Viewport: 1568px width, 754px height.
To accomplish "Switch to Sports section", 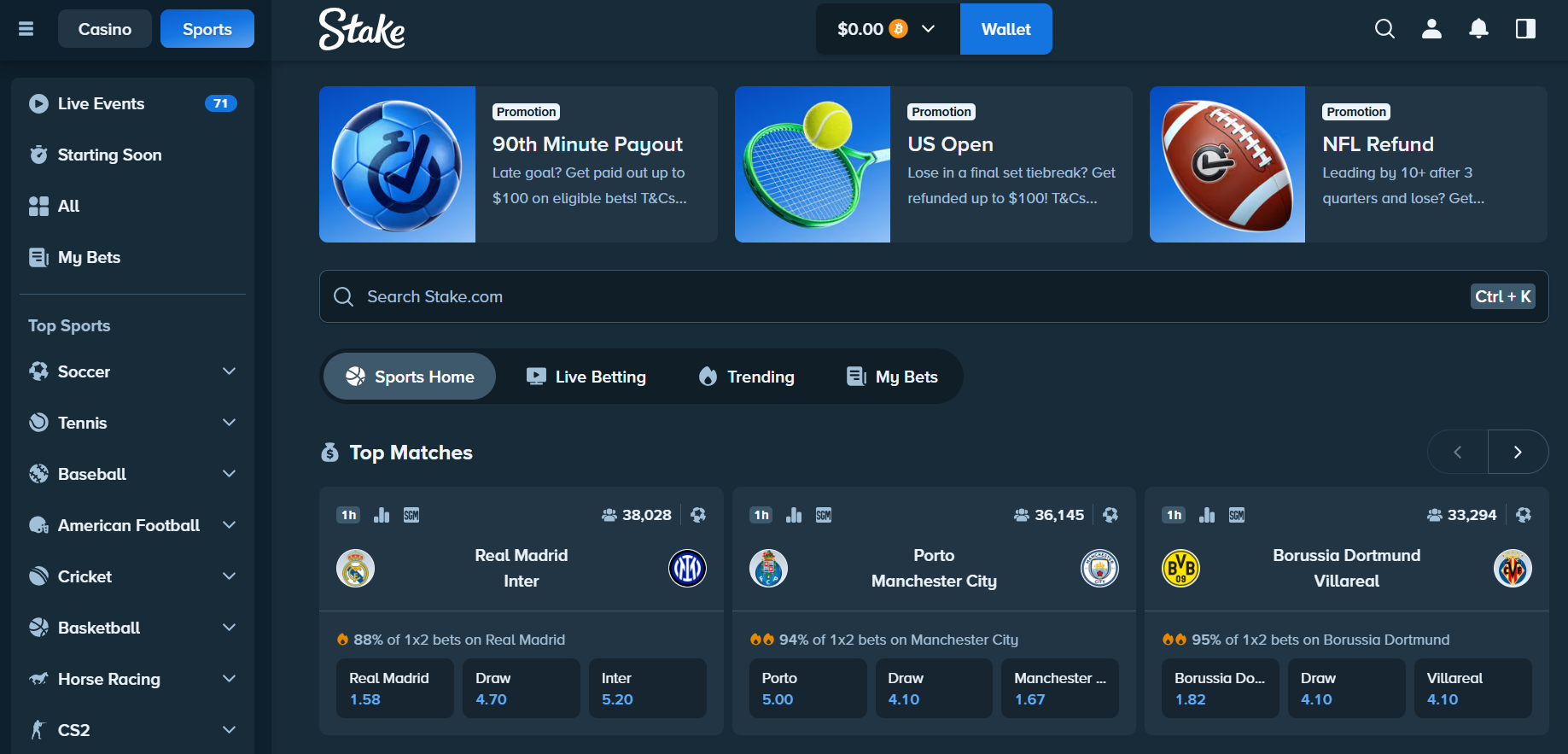I will pos(207,29).
